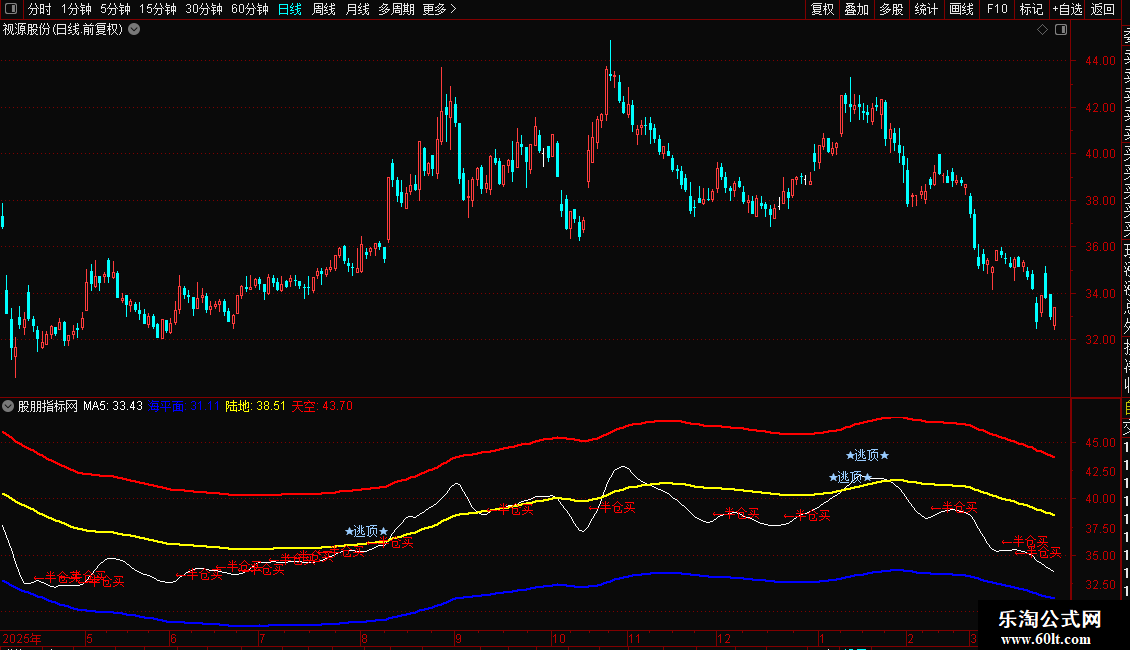The image size is (1130, 650).
Task: Click the 视源股份(日线.前复权) chart title
Action: tap(63, 30)
